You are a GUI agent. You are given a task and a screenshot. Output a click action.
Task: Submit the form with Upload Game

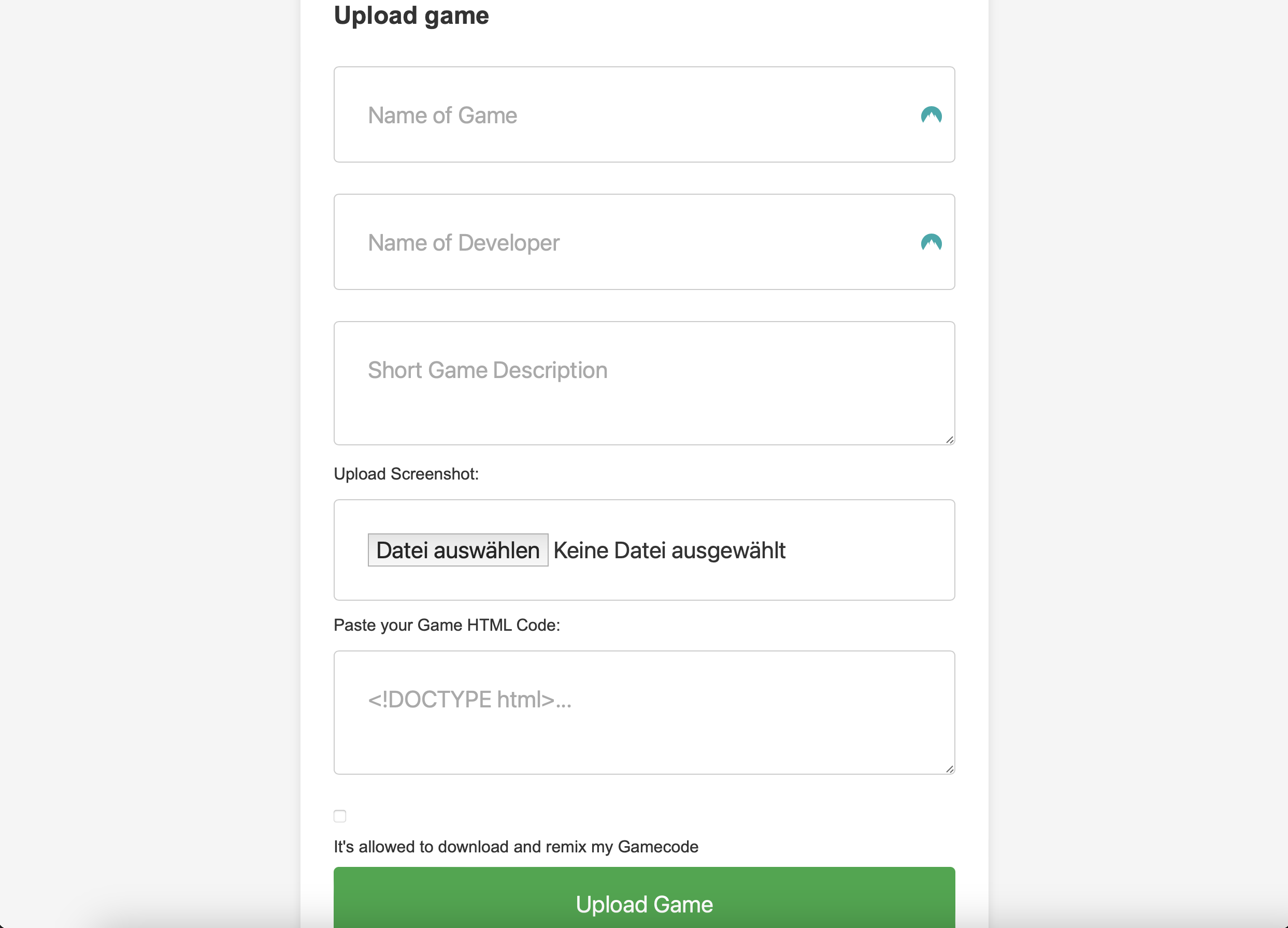click(643, 904)
